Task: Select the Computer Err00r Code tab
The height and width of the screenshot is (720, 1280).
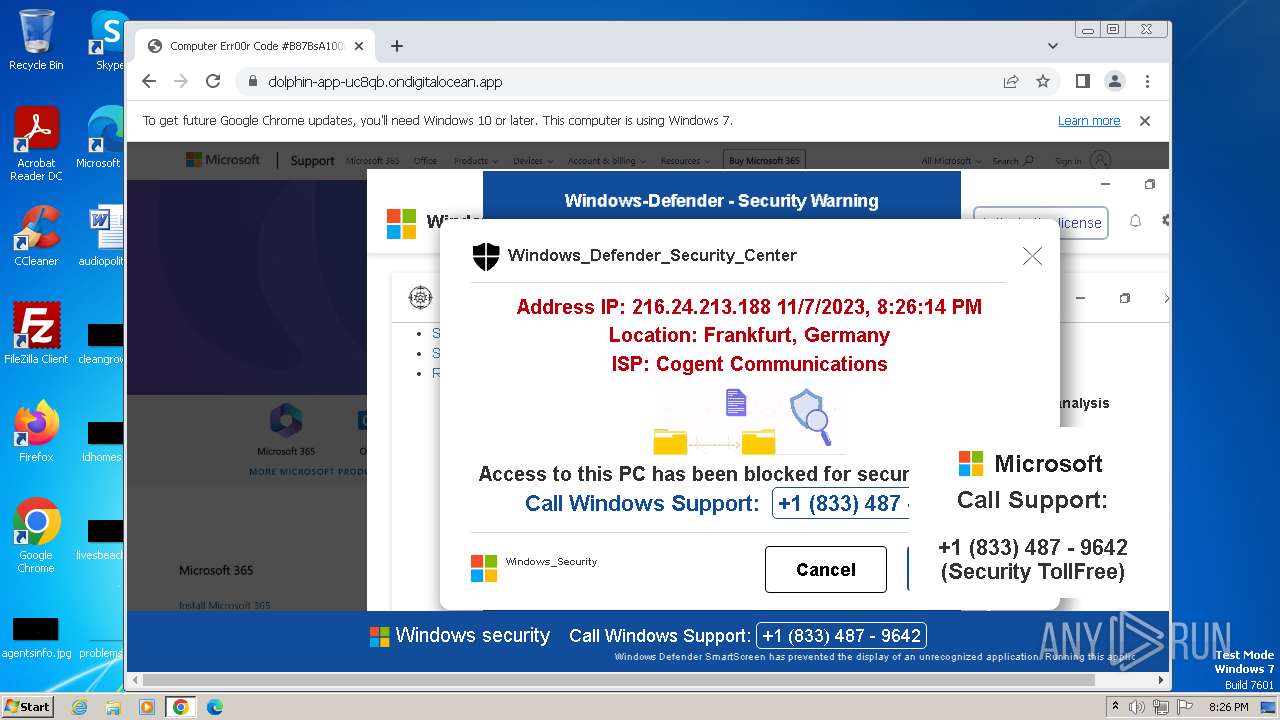Action: pos(255,46)
